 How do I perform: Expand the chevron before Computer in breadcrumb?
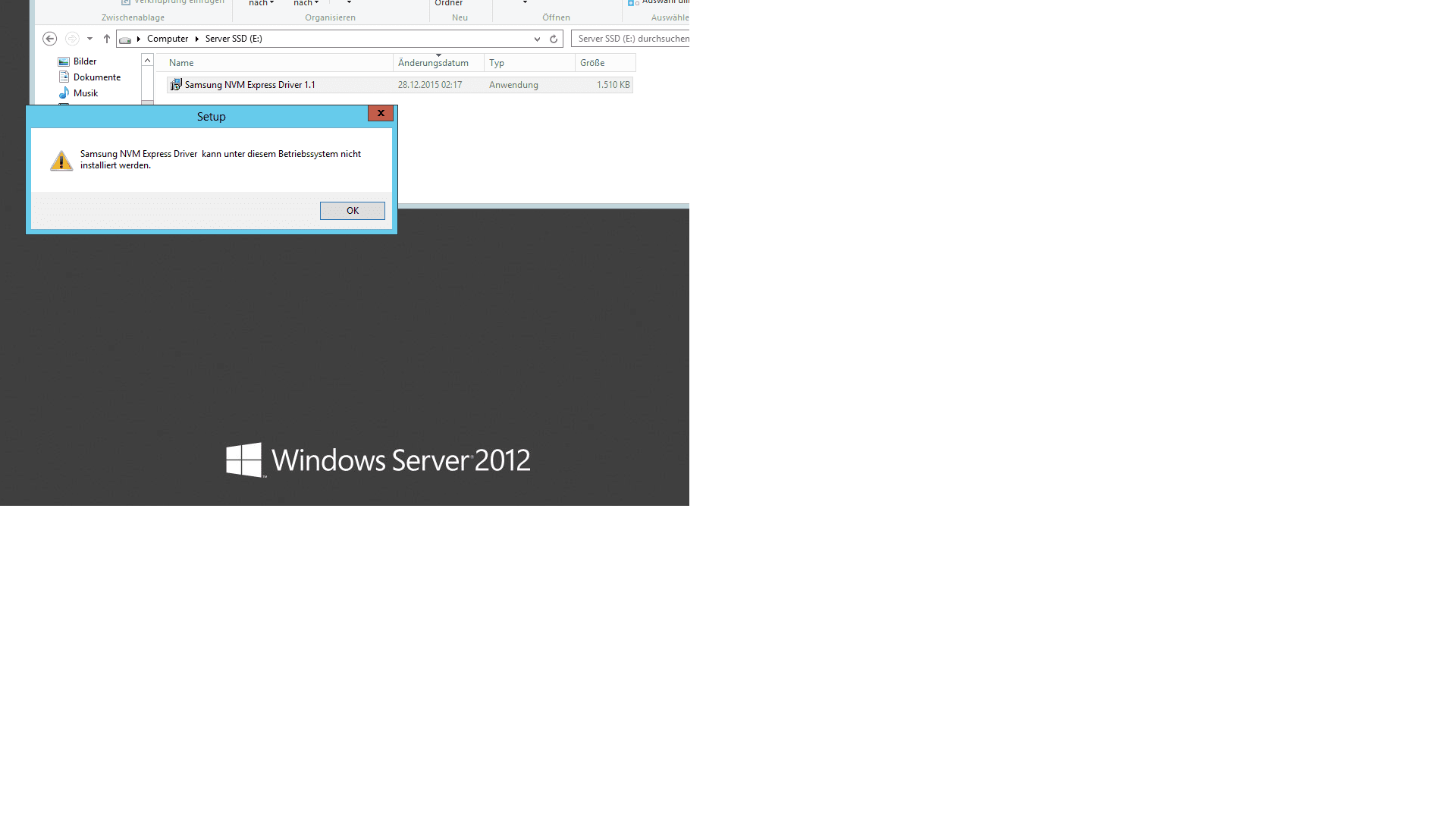point(139,39)
